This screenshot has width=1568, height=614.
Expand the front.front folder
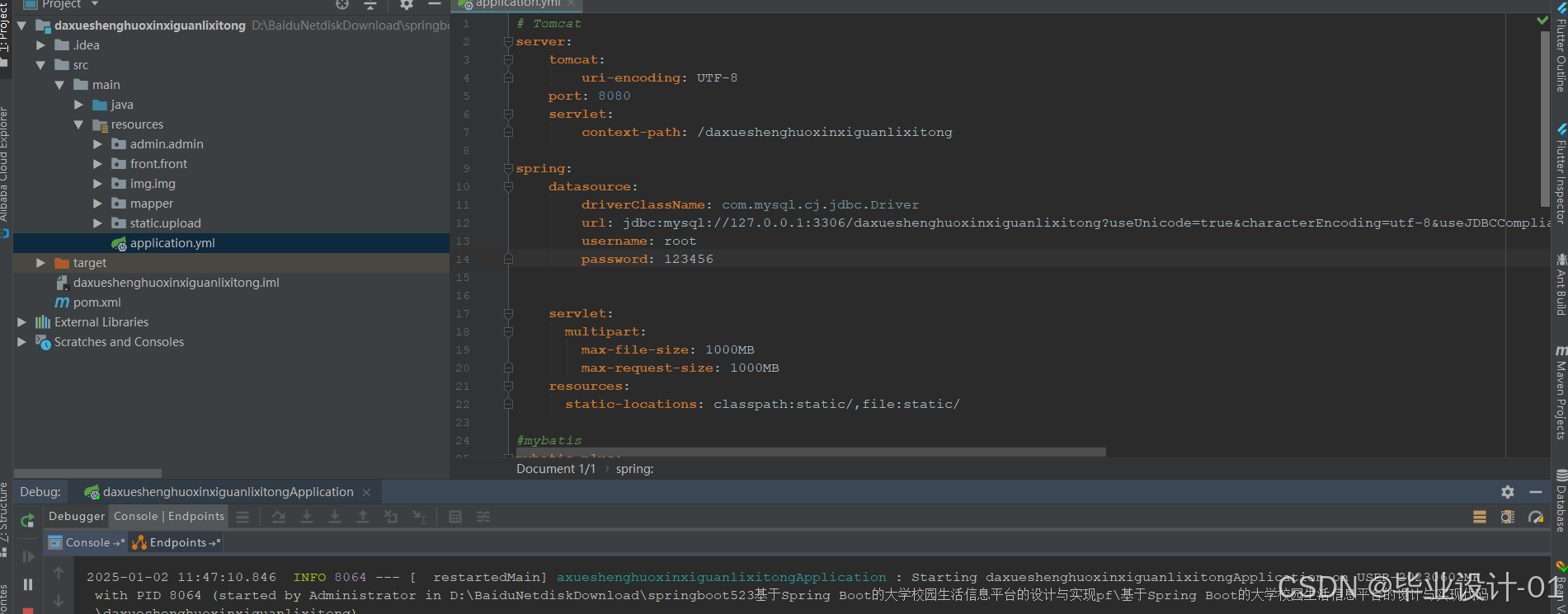pos(97,164)
